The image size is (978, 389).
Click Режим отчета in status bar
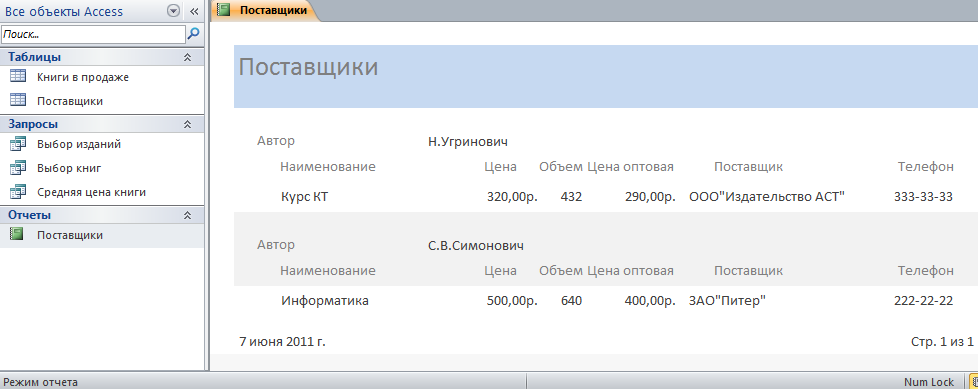41,382
